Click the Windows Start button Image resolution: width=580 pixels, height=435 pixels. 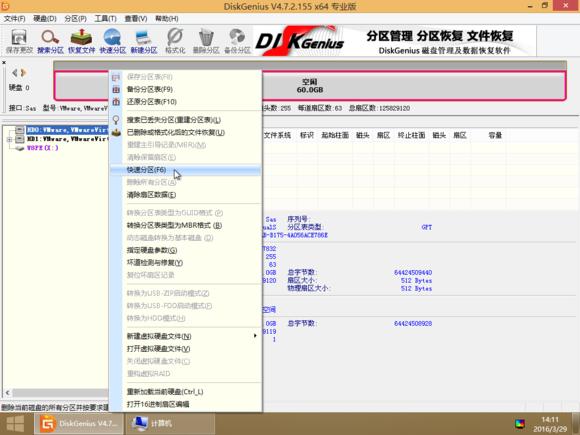tap(15, 424)
